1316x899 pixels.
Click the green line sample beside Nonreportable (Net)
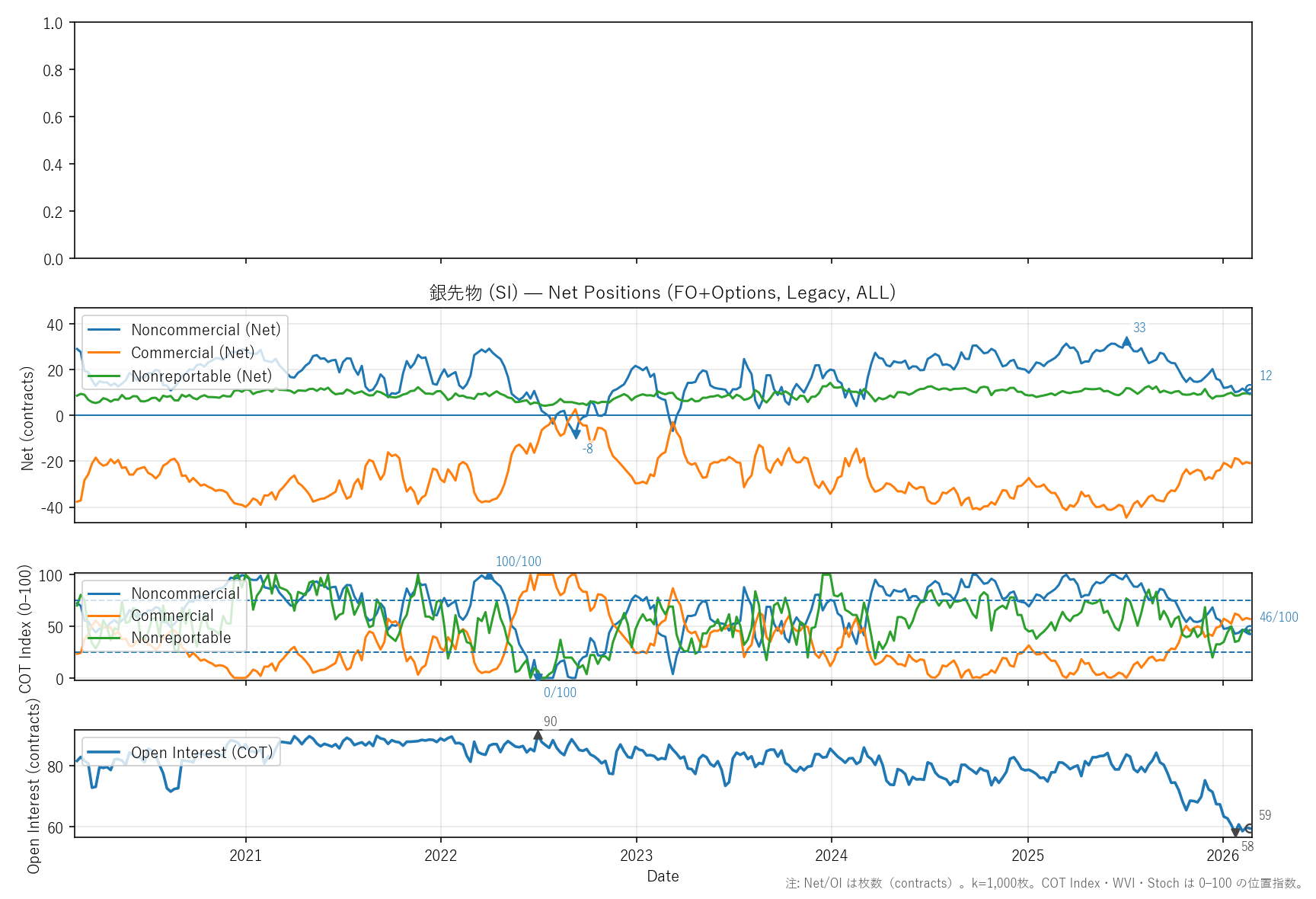pyautogui.click(x=104, y=376)
